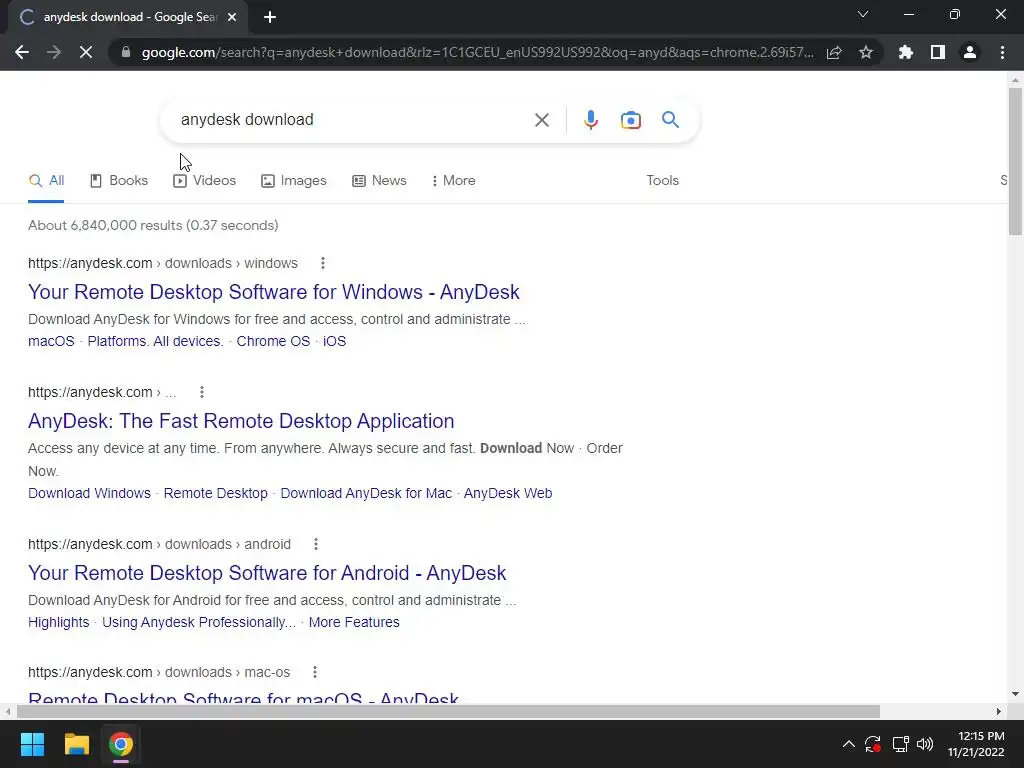Toggle the Chrome side panel icon
This screenshot has width=1024, height=768.
pos(938,52)
